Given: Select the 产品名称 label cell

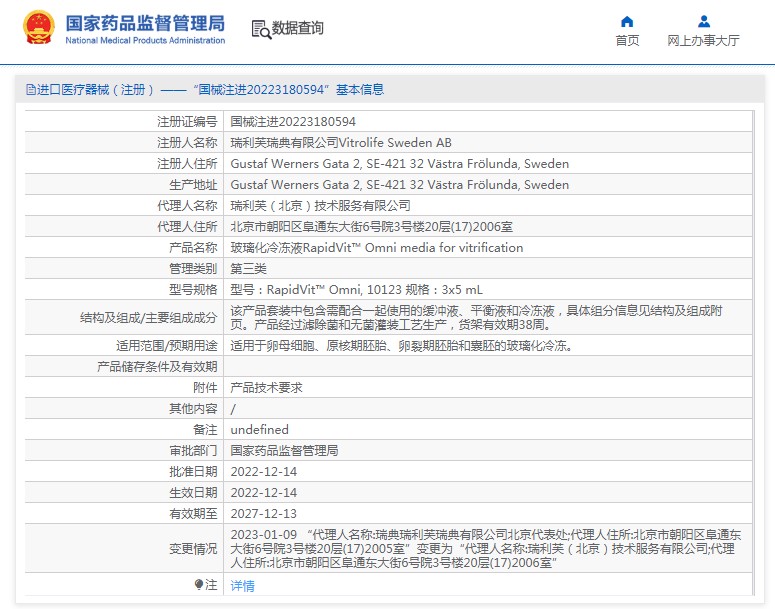Looking at the screenshot, I should pos(124,248).
